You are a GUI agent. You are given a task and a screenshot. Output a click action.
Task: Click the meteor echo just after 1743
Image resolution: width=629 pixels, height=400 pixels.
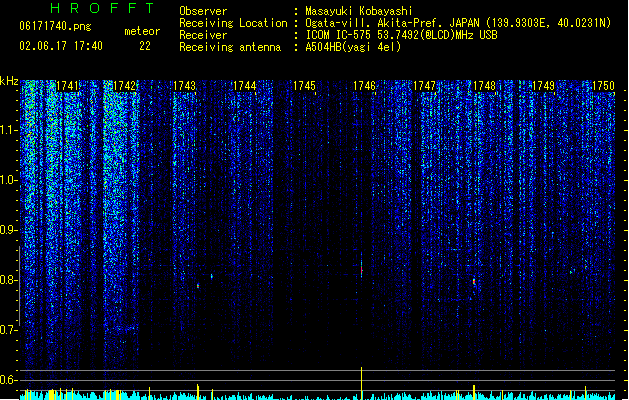tap(198, 286)
